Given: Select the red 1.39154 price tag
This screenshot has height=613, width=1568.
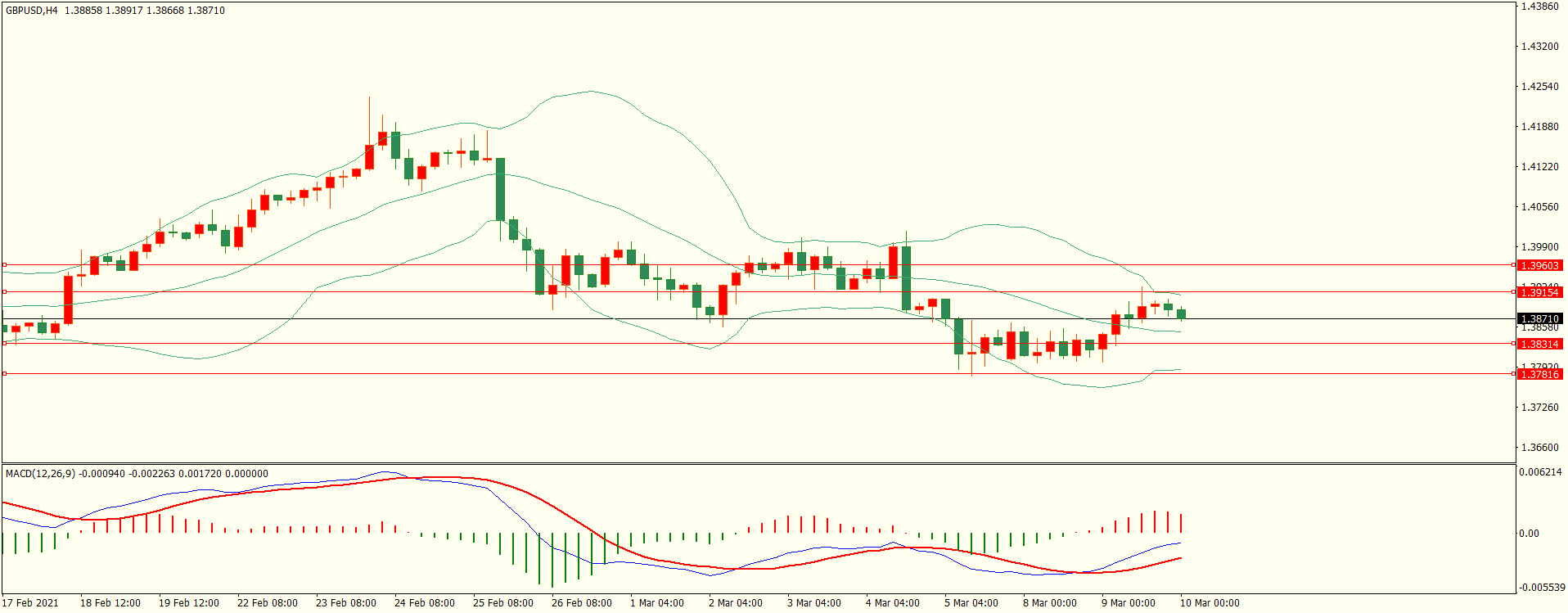Looking at the screenshot, I should (1539, 292).
